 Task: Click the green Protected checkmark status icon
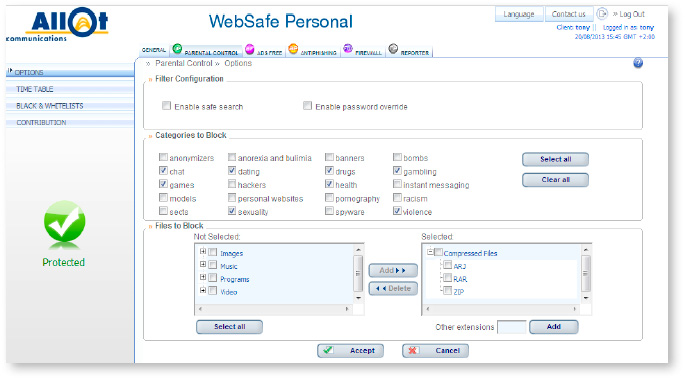pyautogui.click(x=64, y=222)
